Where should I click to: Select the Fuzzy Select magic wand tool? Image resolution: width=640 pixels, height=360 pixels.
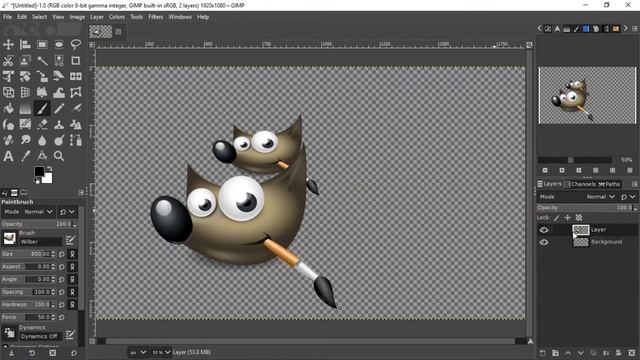tap(42, 60)
